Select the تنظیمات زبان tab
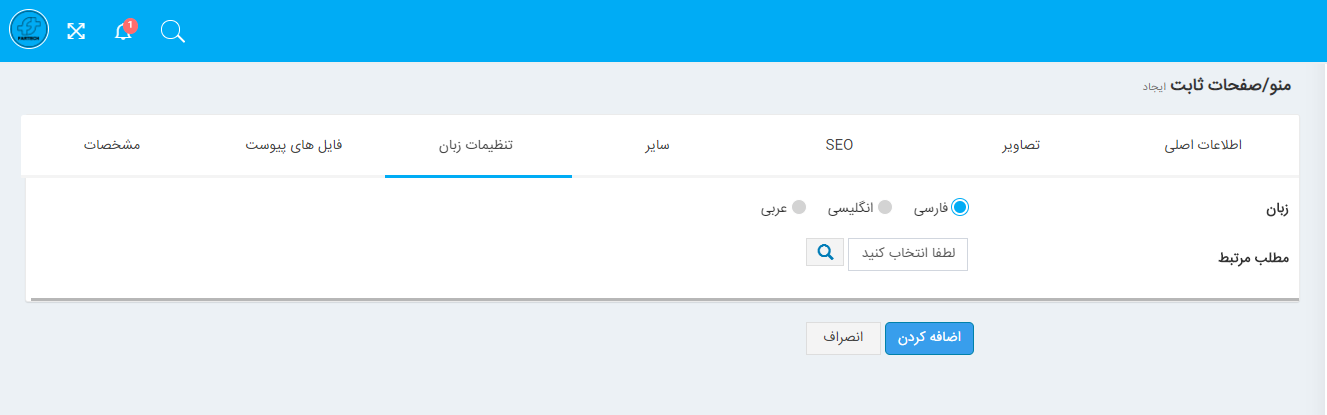 coord(477,145)
